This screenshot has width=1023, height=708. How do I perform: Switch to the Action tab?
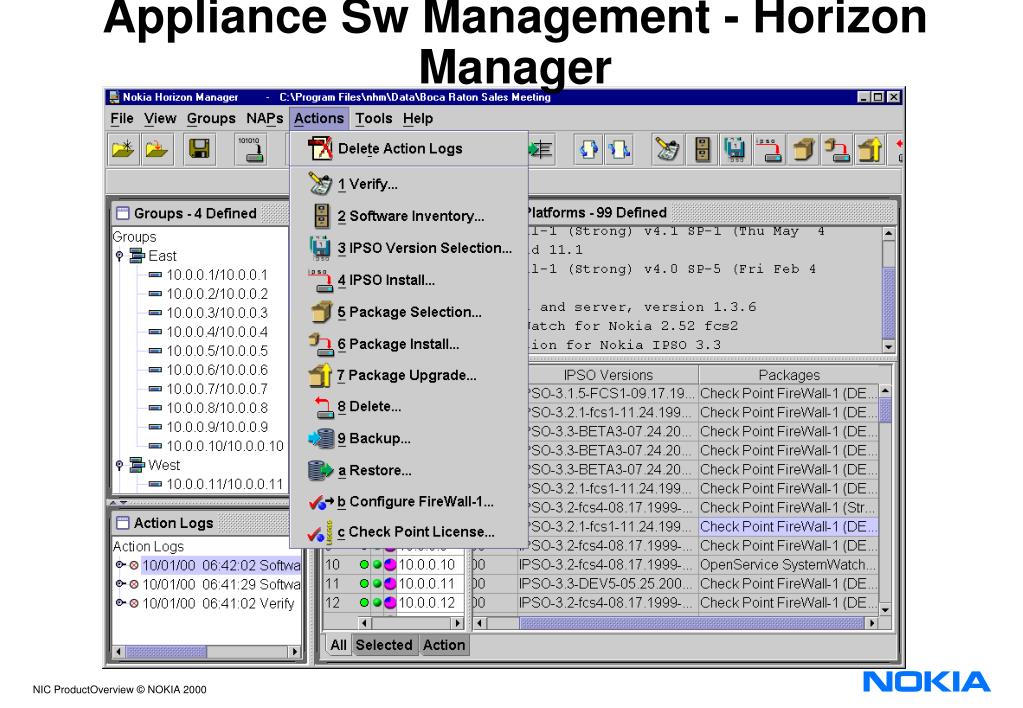click(x=444, y=645)
